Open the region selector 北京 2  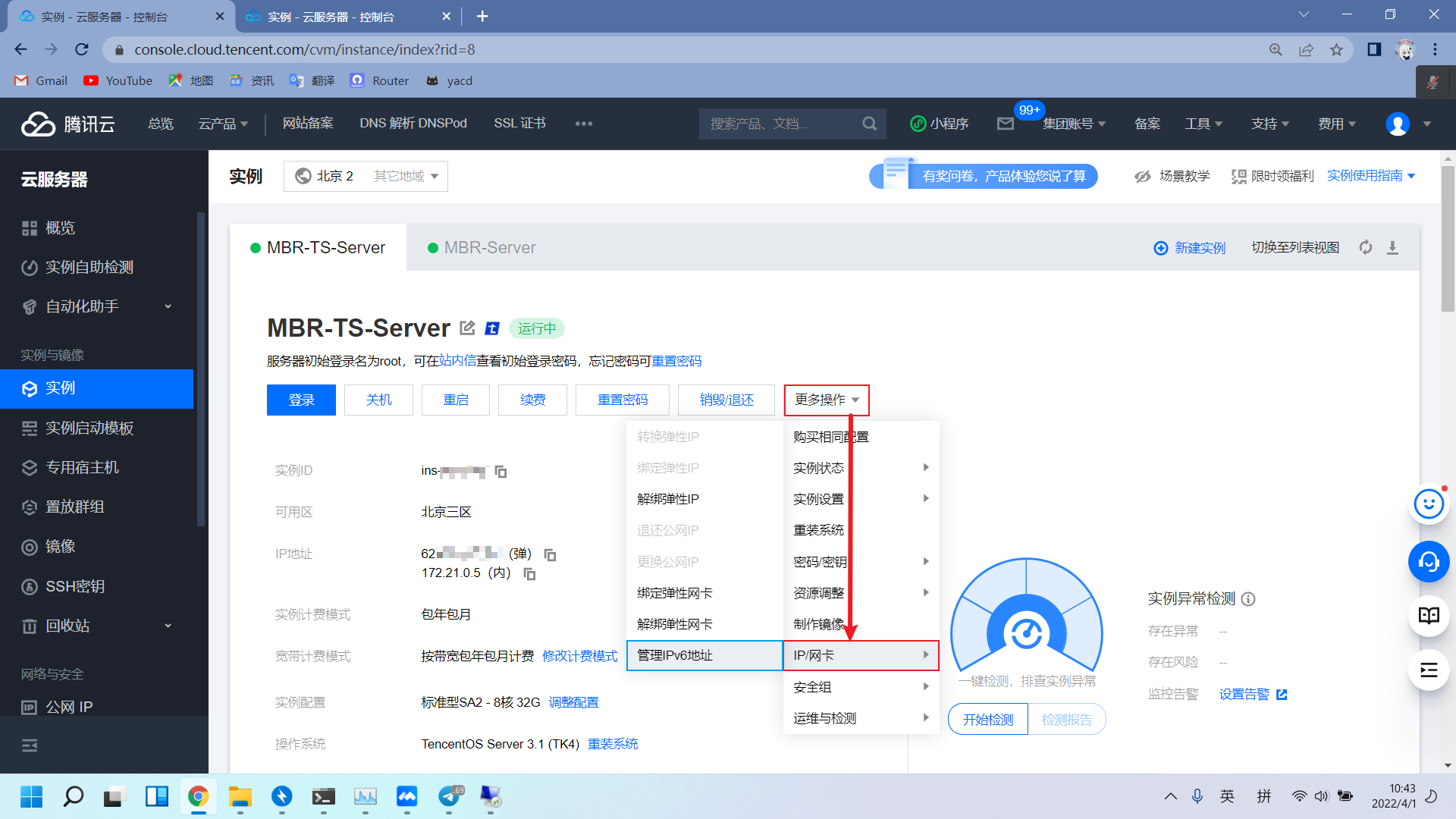(366, 176)
